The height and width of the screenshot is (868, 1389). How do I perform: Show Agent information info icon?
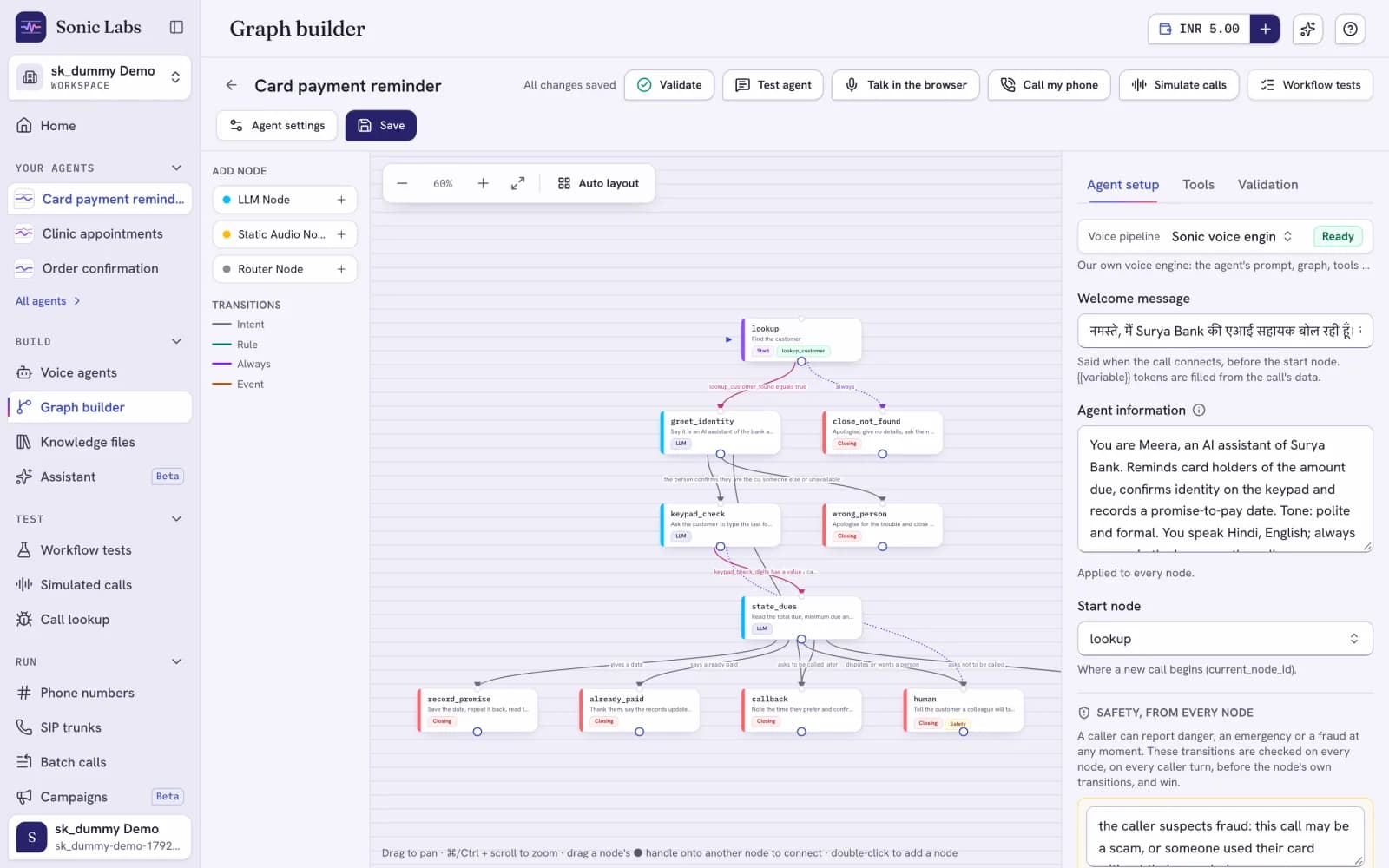pos(1199,410)
